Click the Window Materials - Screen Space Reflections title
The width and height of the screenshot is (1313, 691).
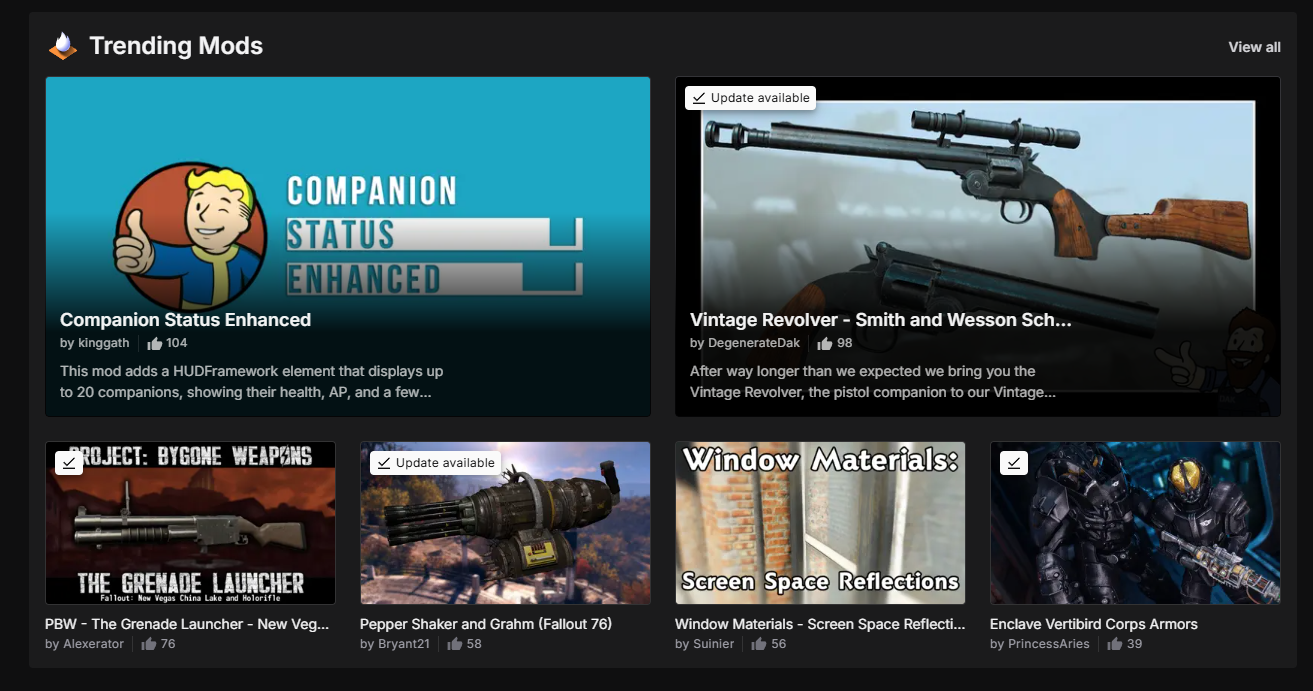[820, 624]
